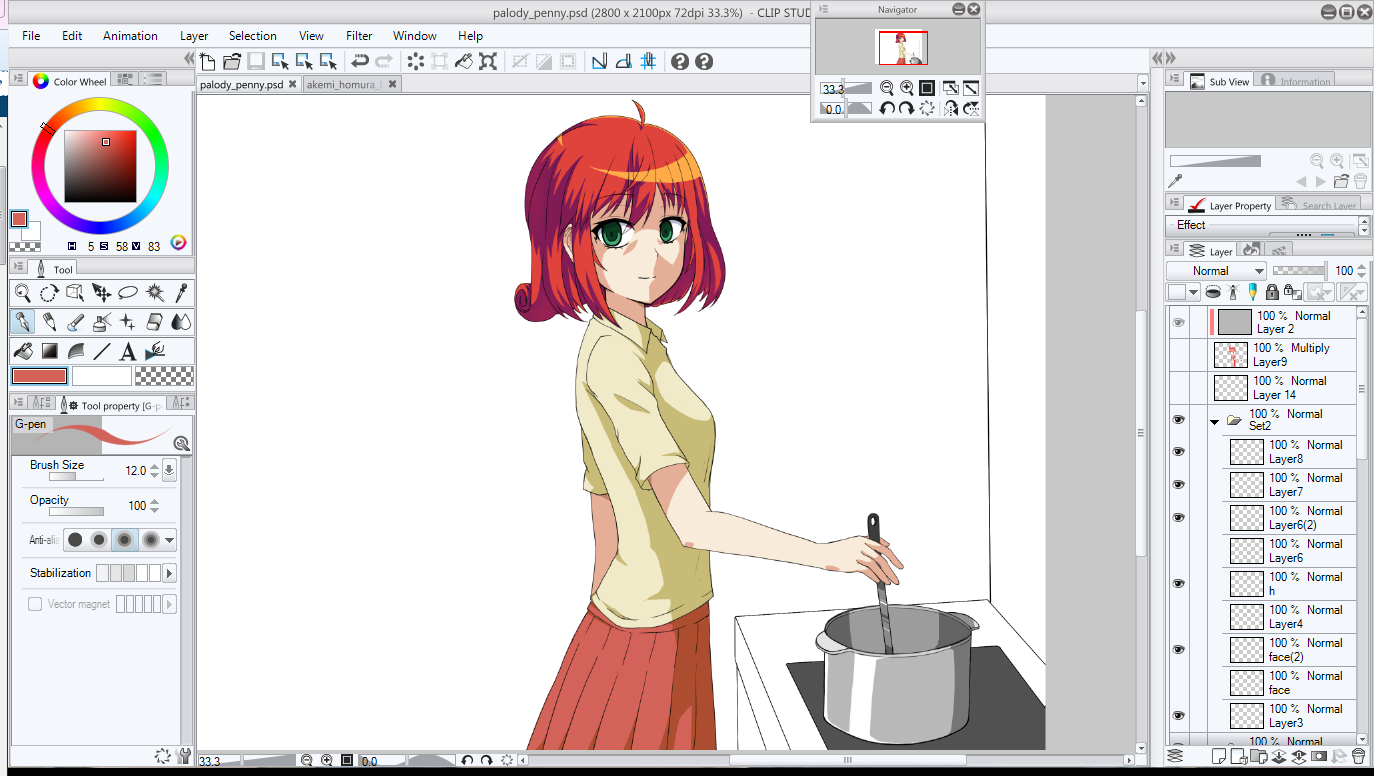Select the Auto select magic wand tool
The height and width of the screenshot is (776, 1374).
point(155,293)
